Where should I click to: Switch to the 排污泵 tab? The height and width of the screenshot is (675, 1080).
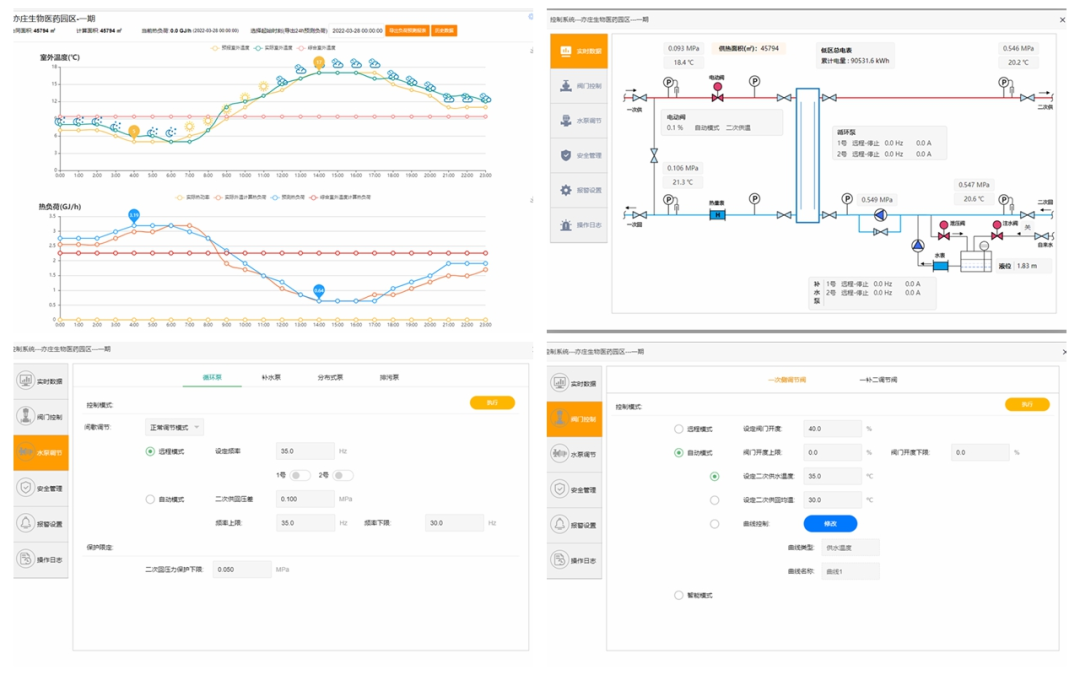[x=389, y=377]
